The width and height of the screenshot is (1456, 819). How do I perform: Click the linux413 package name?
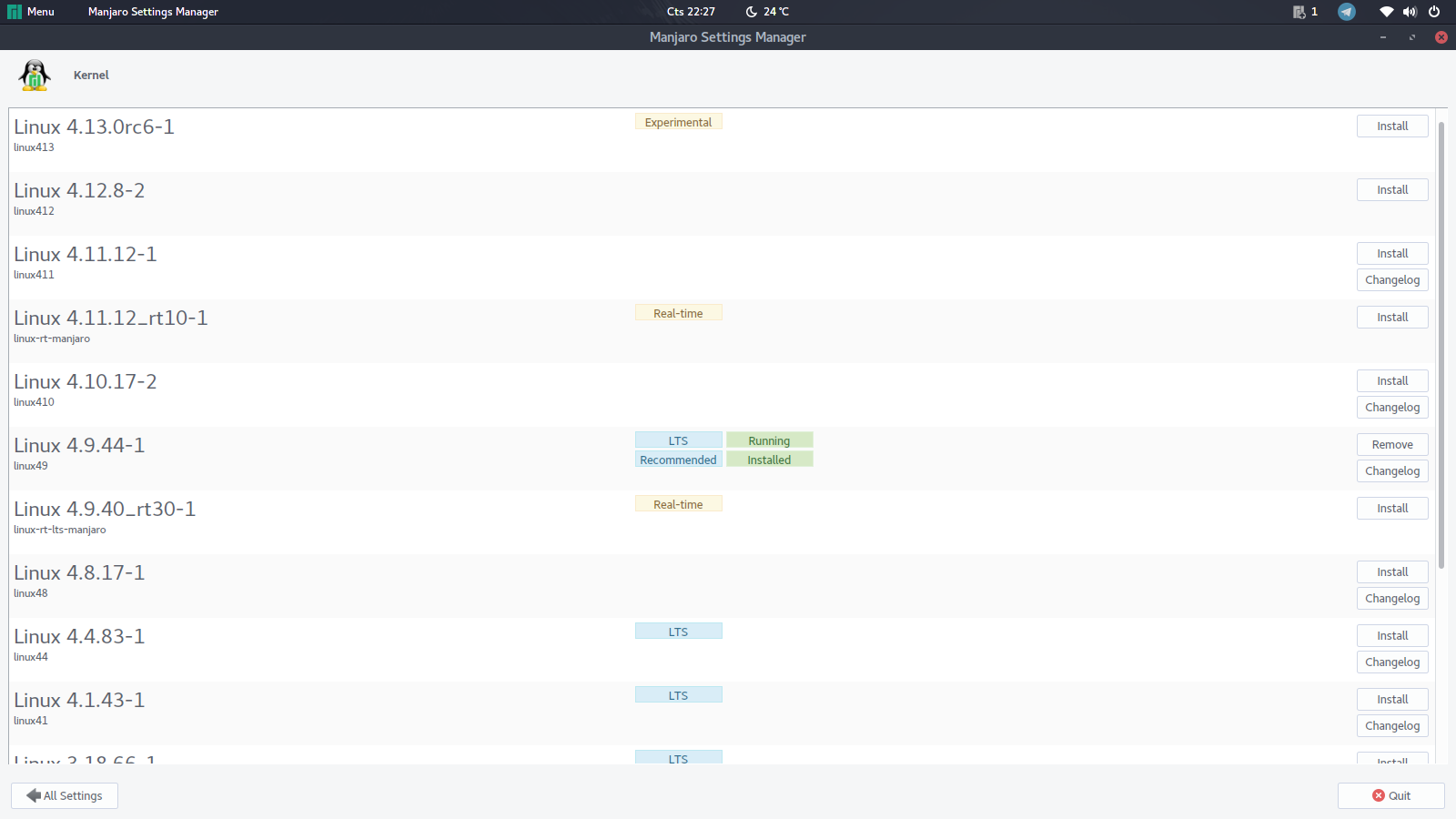pos(34,147)
